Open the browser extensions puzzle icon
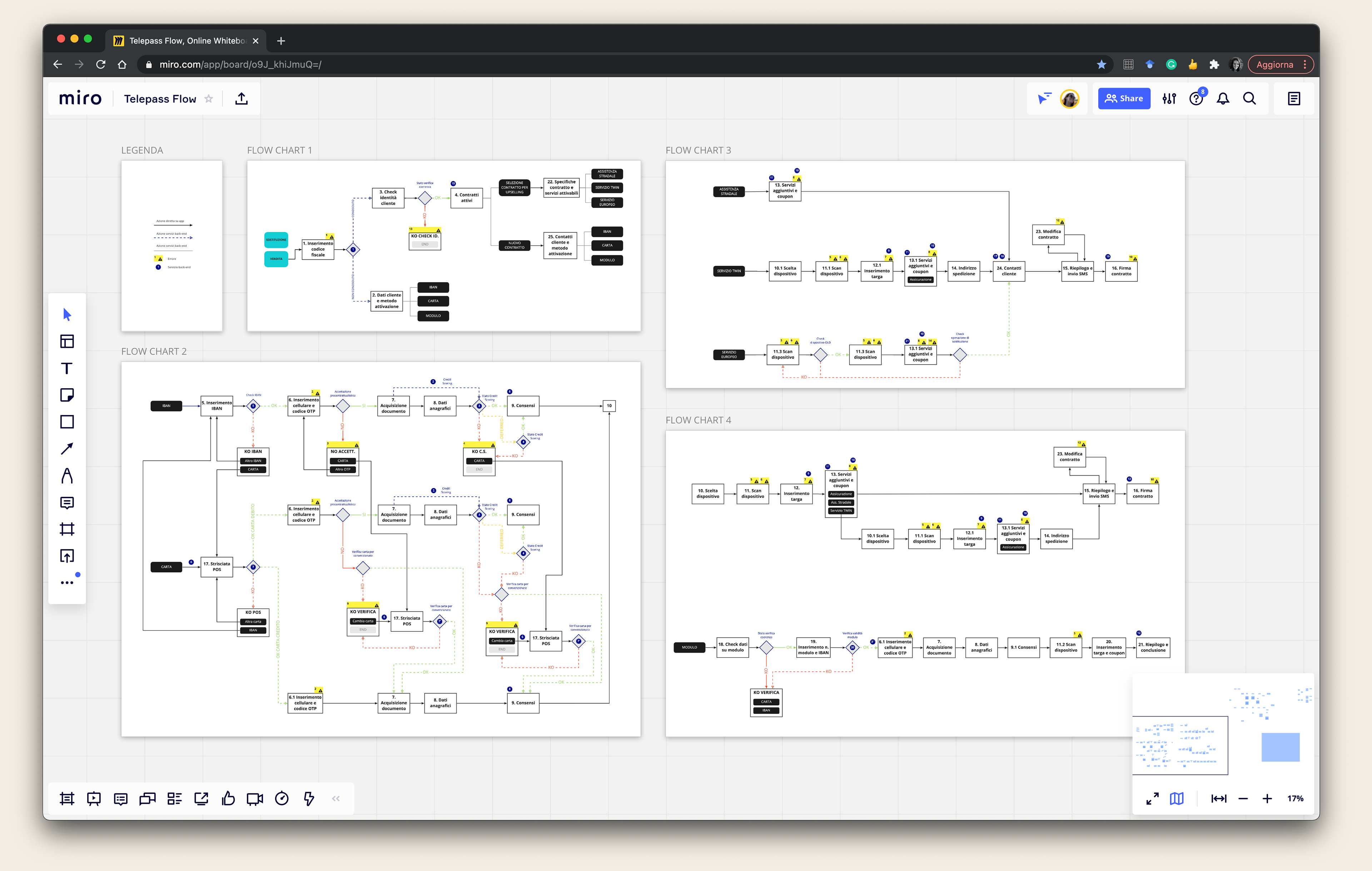The image size is (1372, 871). 1214,64
